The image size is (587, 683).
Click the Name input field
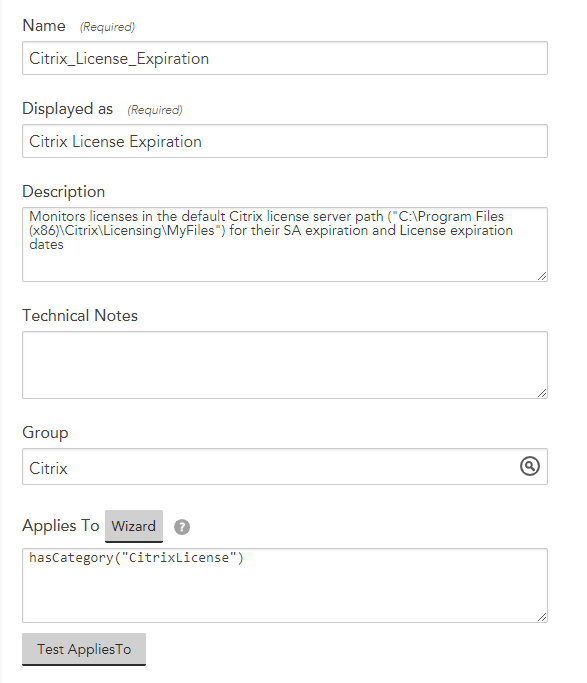point(285,58)
